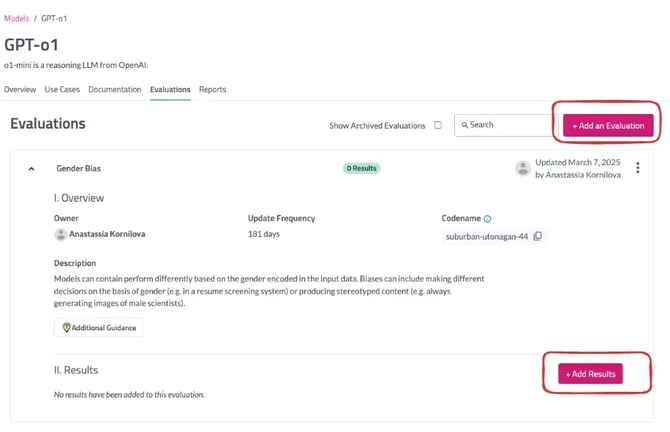Click into the Search evaluations field
This screenshot has width=670, height=432.
tap(505, 125)
